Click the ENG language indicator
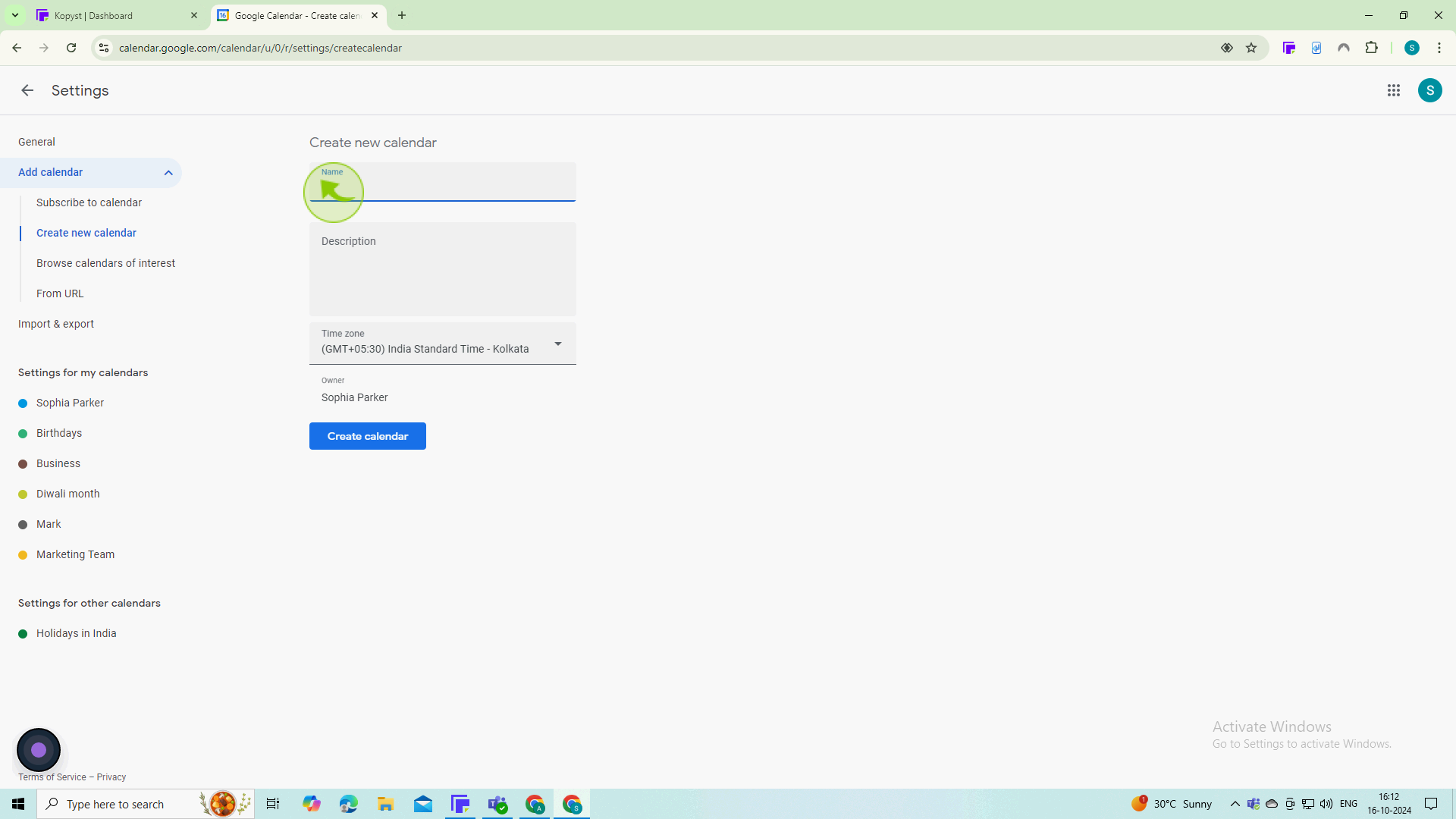The height and width of the screenshot is (819, 1456). [x=1348, y=804]
